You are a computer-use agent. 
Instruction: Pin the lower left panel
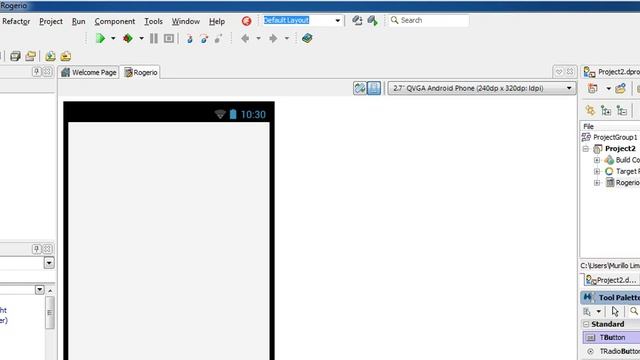click(x=37, y=249)
